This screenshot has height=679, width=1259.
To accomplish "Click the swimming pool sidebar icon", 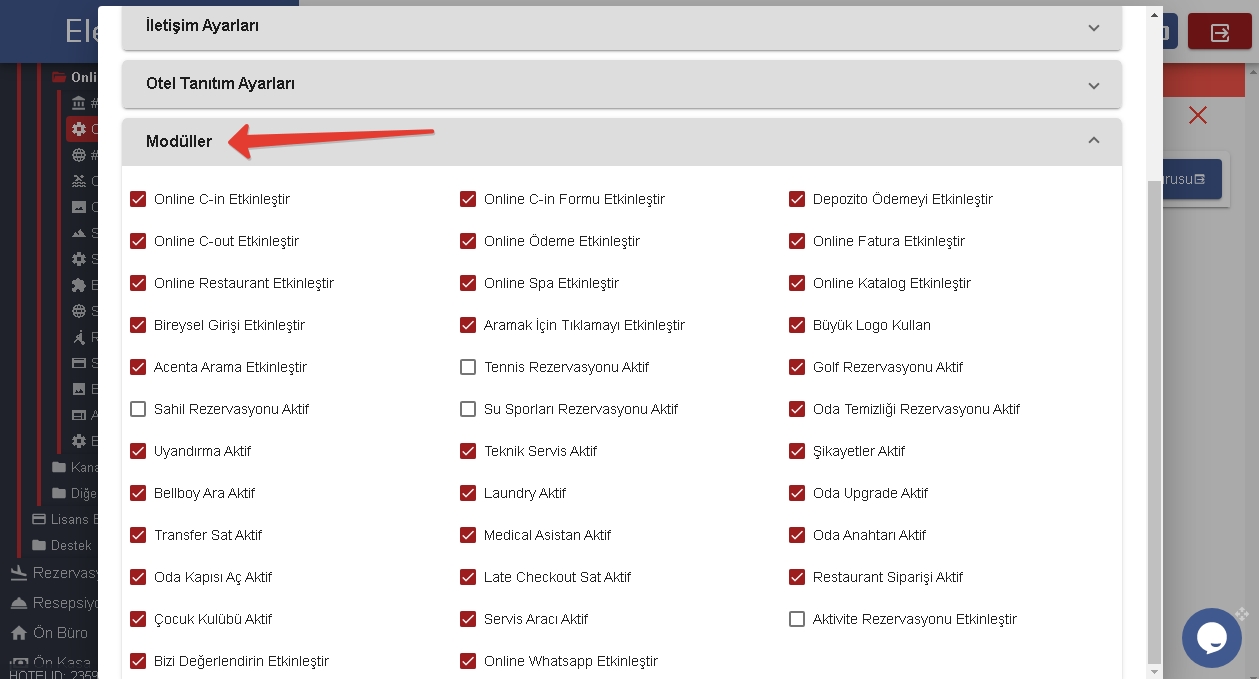I will click(x=79, y=181).
